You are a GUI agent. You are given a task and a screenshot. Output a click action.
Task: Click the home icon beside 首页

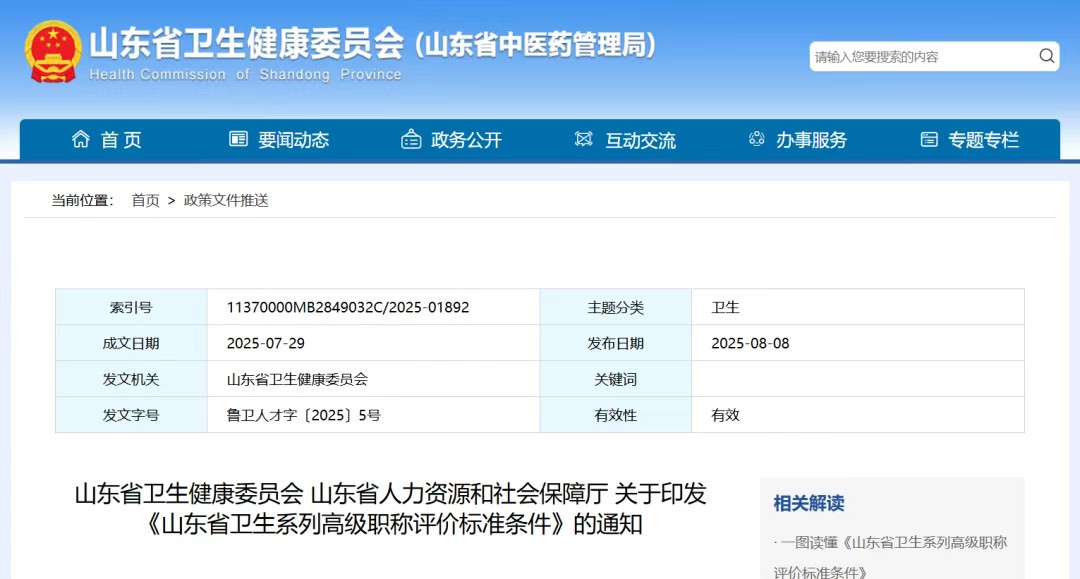(81, 139)
